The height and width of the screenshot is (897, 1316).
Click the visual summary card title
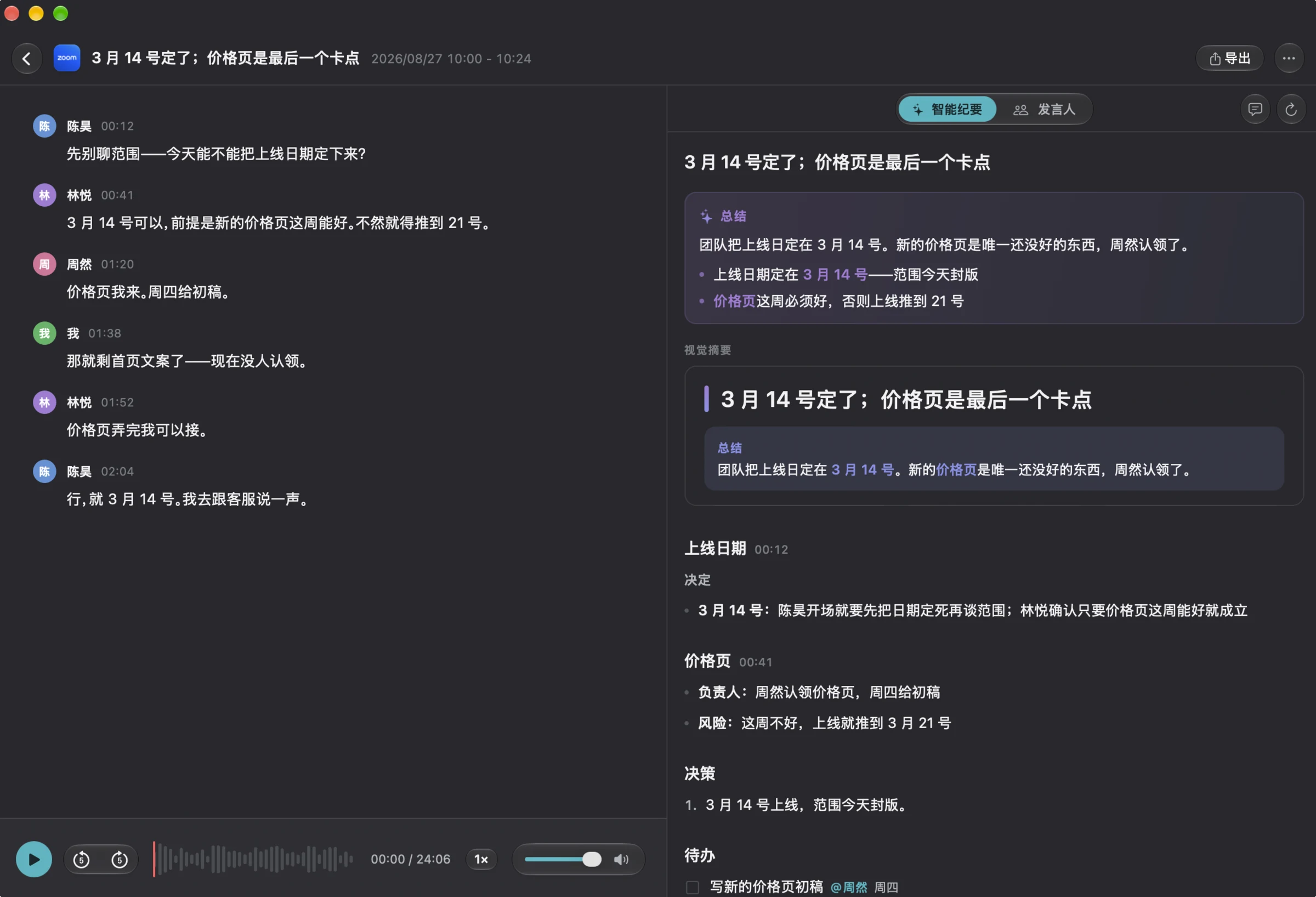click(906, 400)
